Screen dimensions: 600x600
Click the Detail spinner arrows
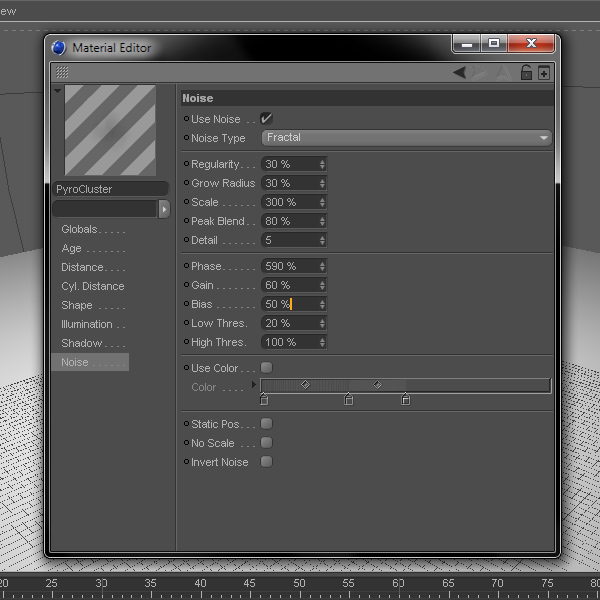pyautogui.click(x=322, y=240)
